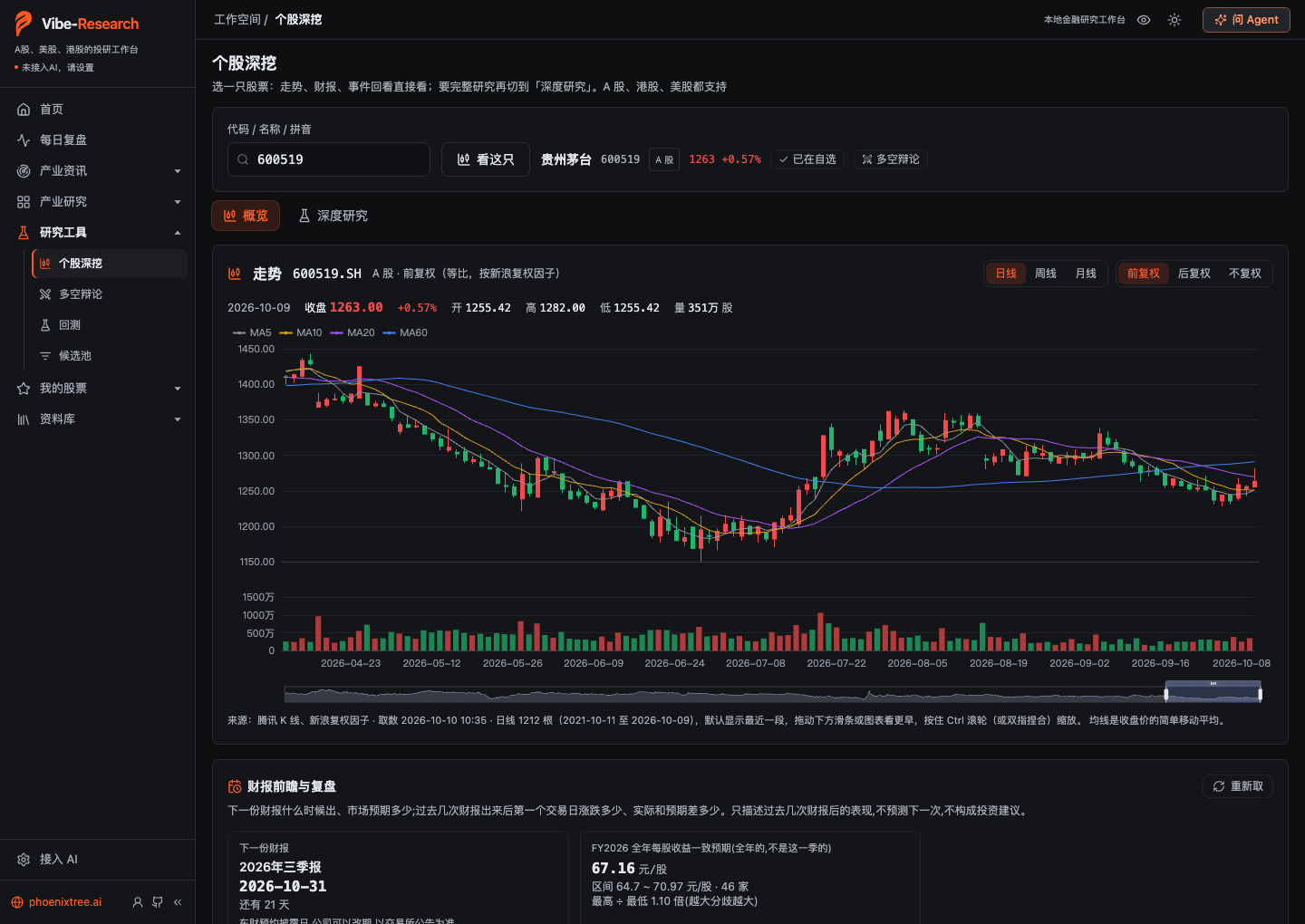Switch to the 概览 tab

(x=246, y=216)
